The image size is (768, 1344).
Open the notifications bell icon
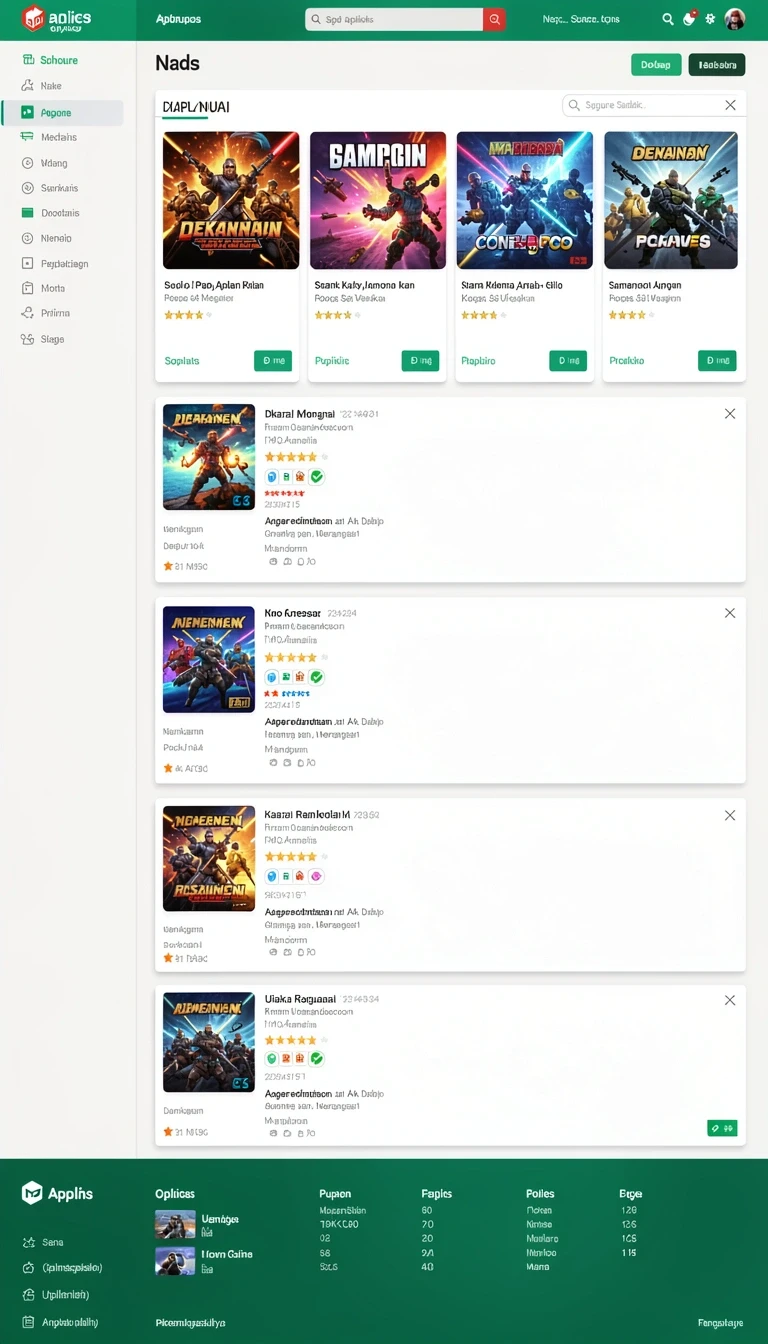click(x=689, y=19)
